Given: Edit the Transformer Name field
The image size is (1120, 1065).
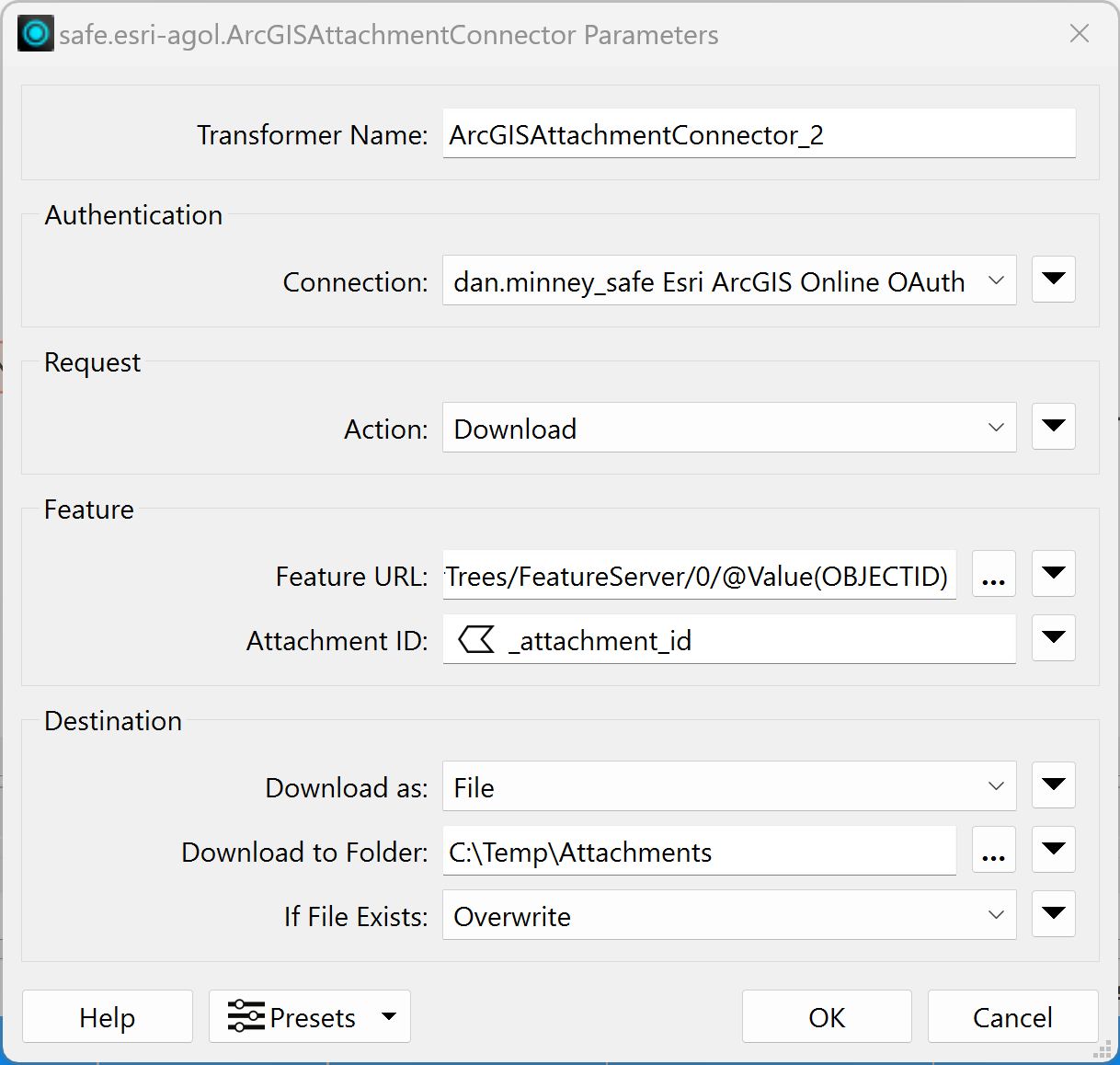Looking at the screenshot, I should click(x=759, y=134).
